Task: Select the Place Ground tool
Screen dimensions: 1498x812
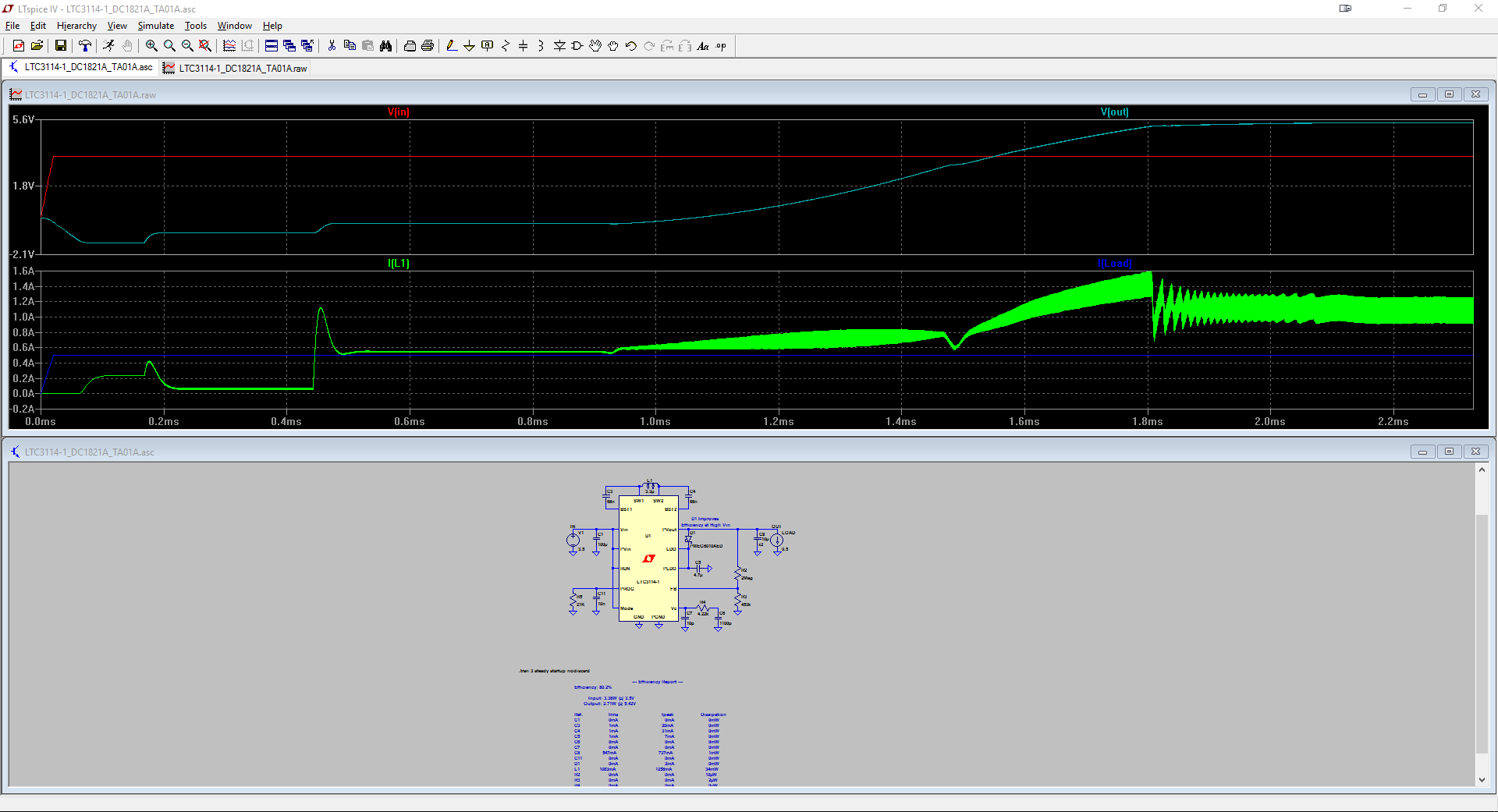Action: tap(470, 46)
